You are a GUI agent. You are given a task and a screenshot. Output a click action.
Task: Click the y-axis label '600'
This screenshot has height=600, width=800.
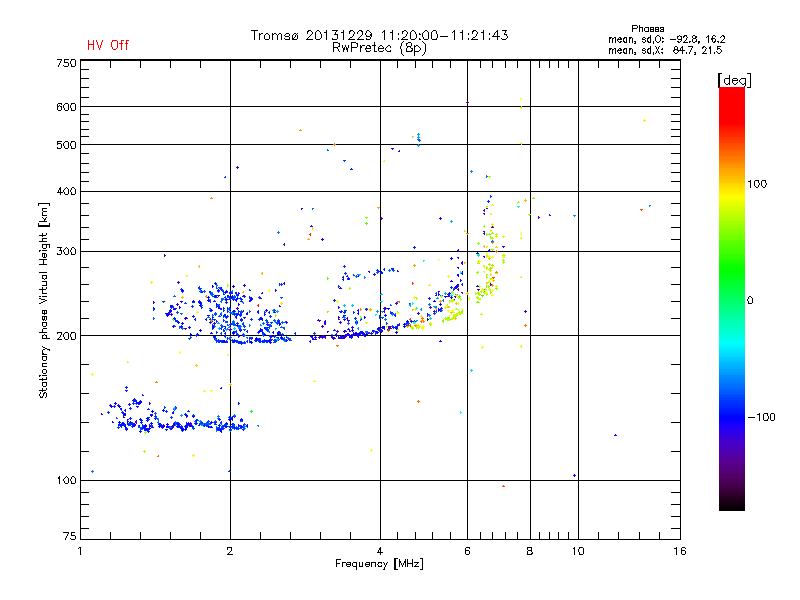point(66,107)
